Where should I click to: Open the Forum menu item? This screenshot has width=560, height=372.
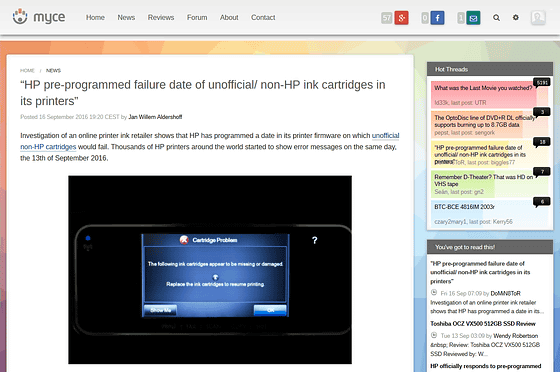coord(197,17)
